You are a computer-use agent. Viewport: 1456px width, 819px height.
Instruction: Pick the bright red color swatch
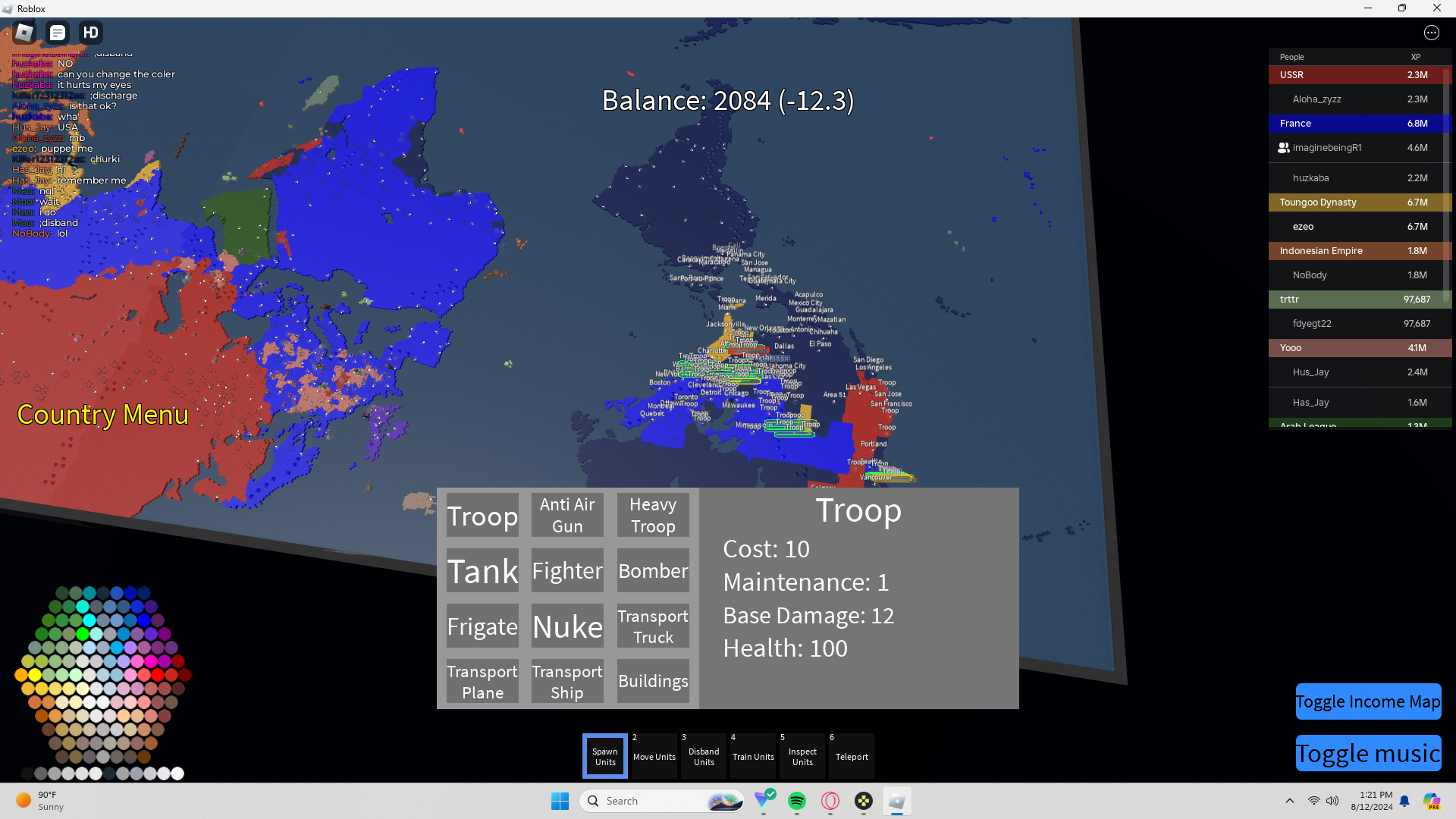[x=158, y=674]
